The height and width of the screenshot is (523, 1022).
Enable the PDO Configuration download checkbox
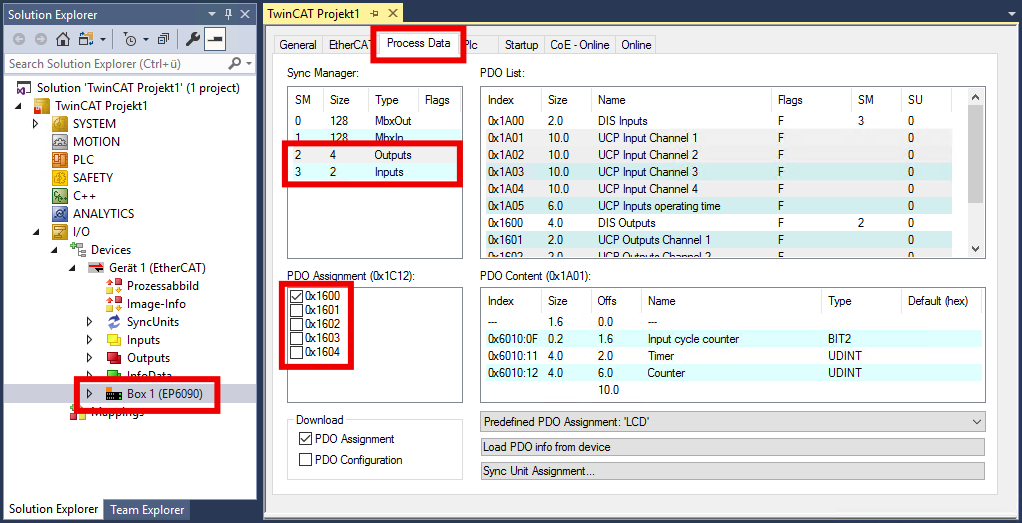pos(304,460)
